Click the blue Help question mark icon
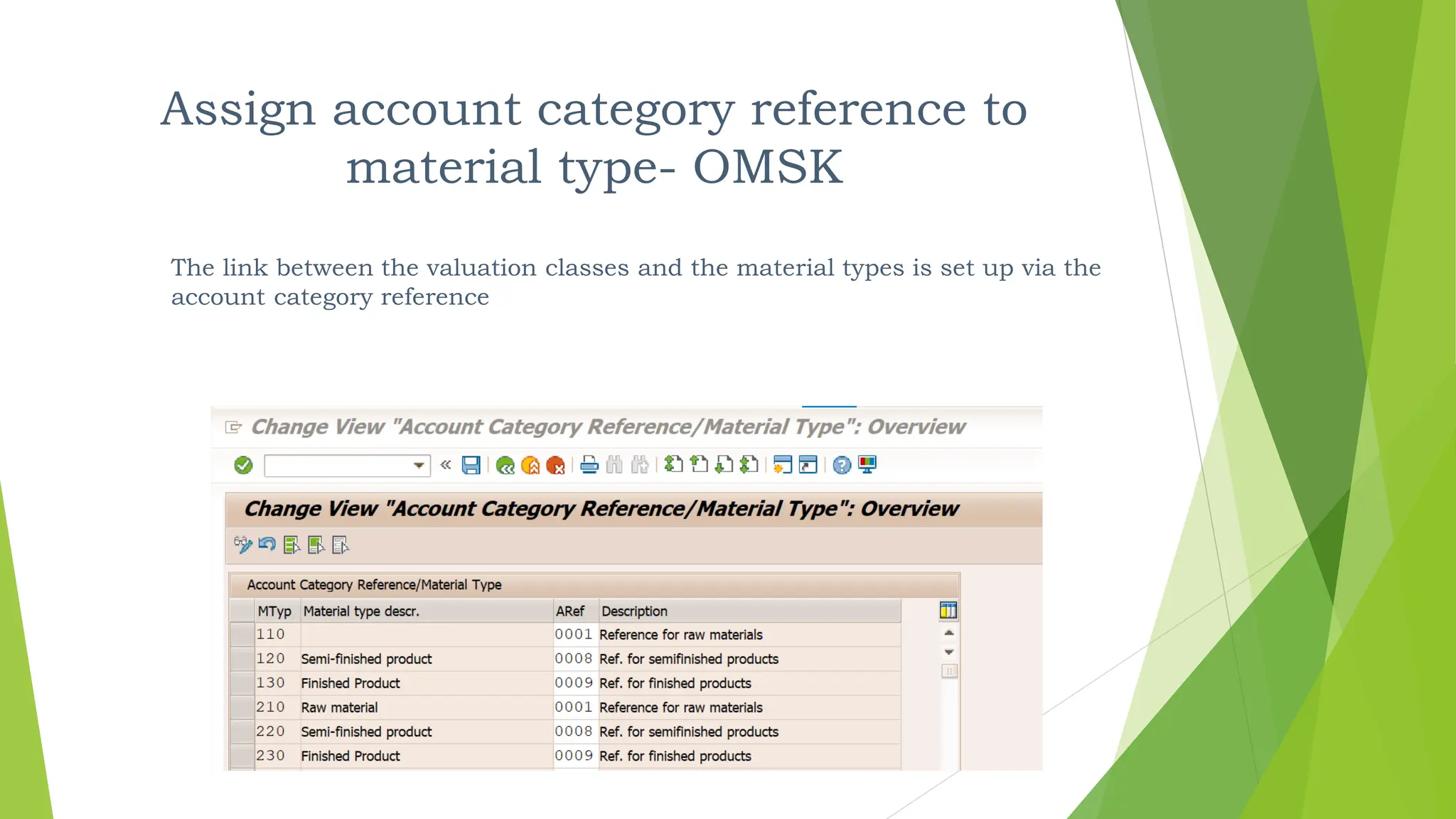 842,465
